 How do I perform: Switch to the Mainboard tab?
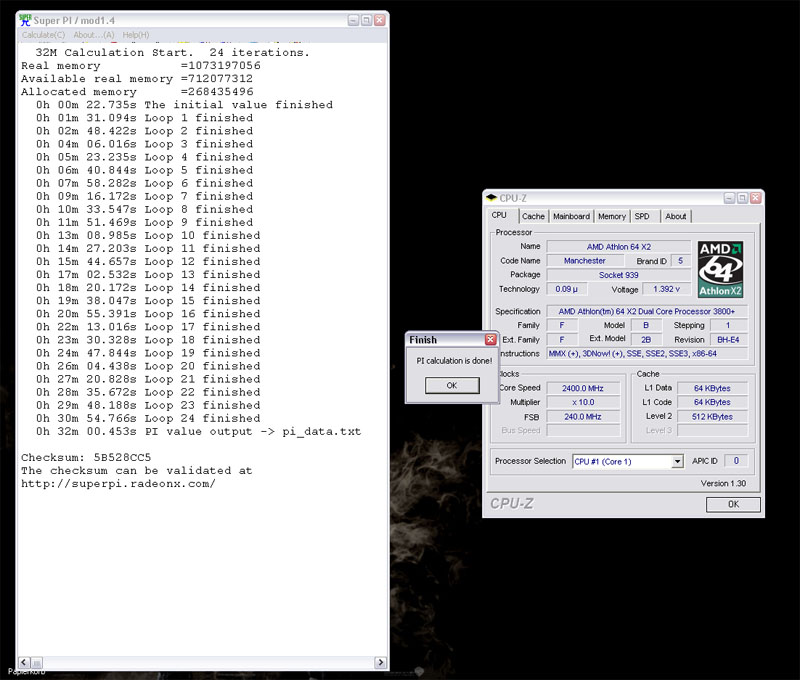[571, 216]
